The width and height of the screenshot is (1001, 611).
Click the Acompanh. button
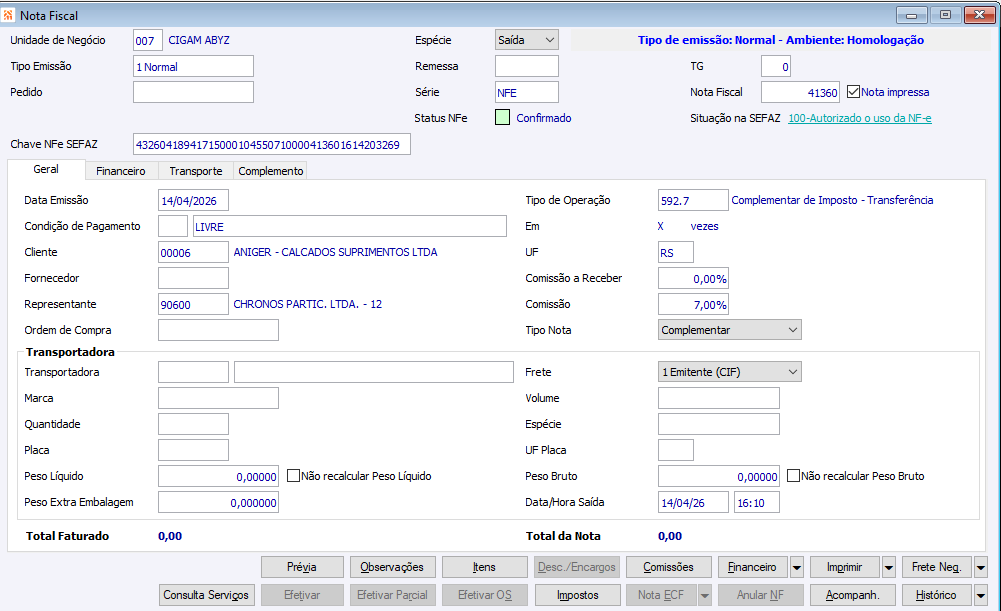click(x=853, y=595)
